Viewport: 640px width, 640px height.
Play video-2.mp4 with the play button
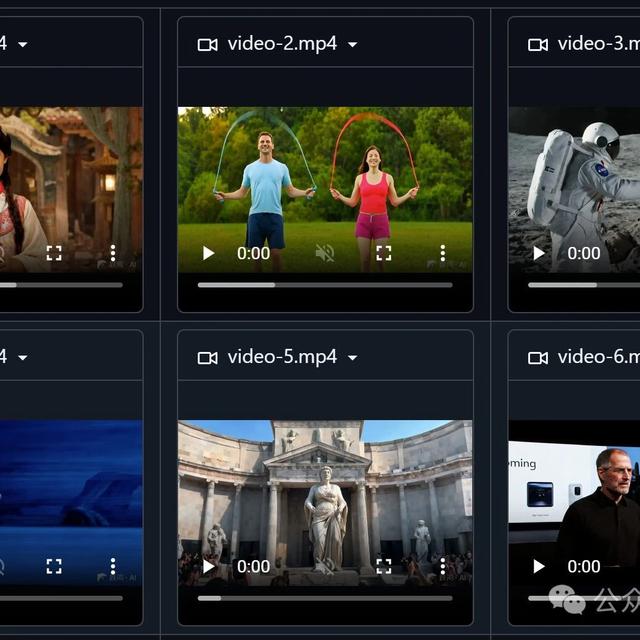pos(209,253)
